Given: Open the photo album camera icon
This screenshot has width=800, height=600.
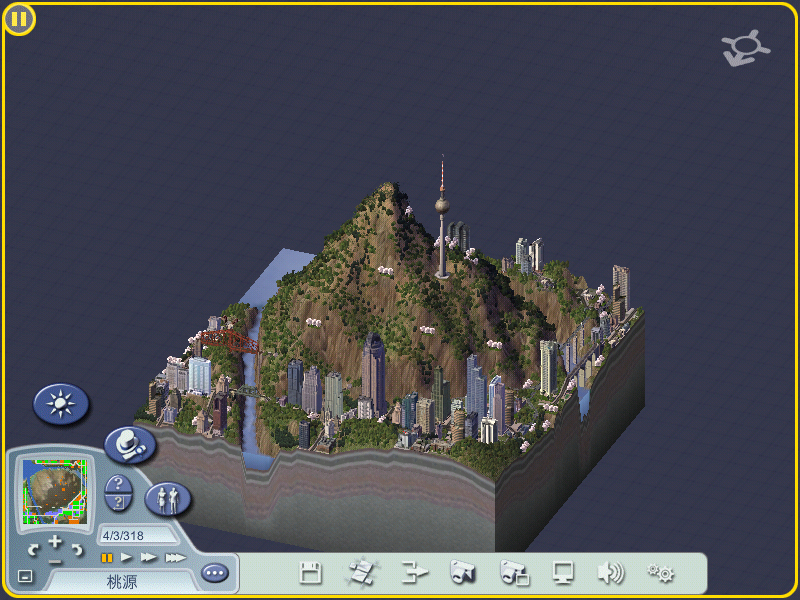Looking at the screenshot, I should pyautogui.click(x=514, y=572).
